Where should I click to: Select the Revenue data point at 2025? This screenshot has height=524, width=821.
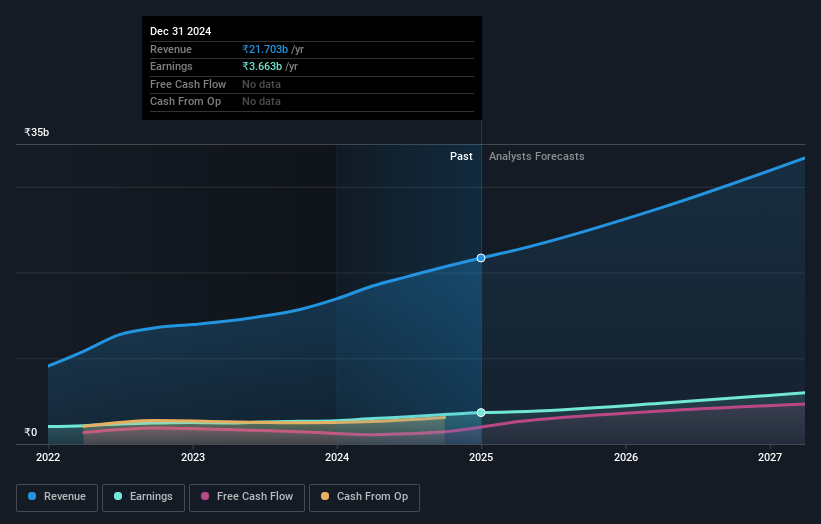tap(481, 258)
